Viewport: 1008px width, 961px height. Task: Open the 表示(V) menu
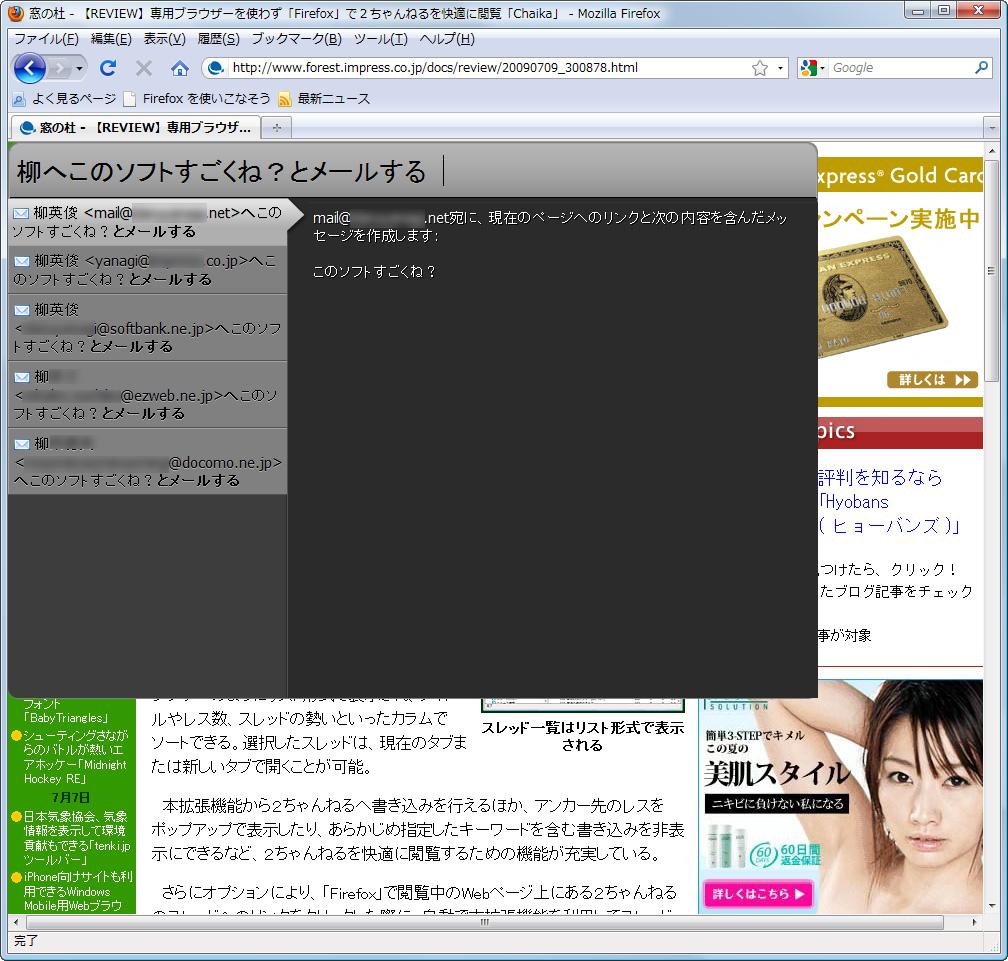tap(165, 39)
